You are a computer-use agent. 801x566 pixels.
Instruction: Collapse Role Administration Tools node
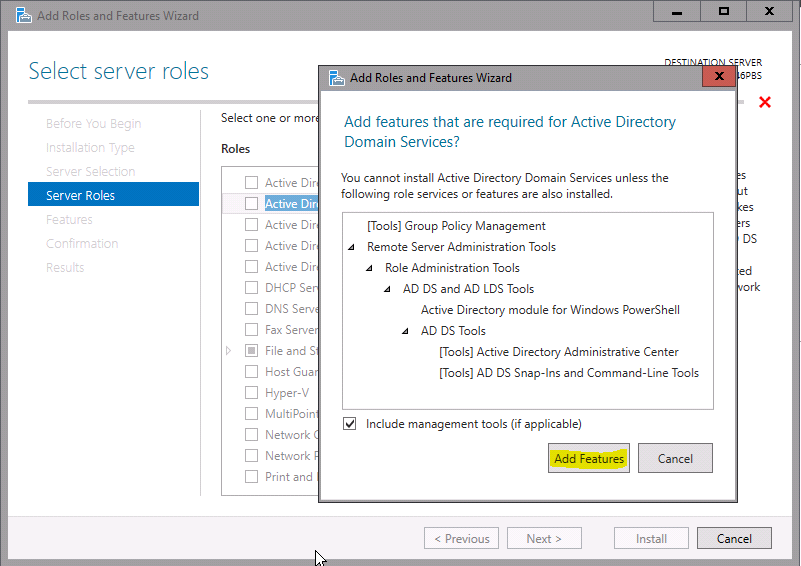[369, 268]
